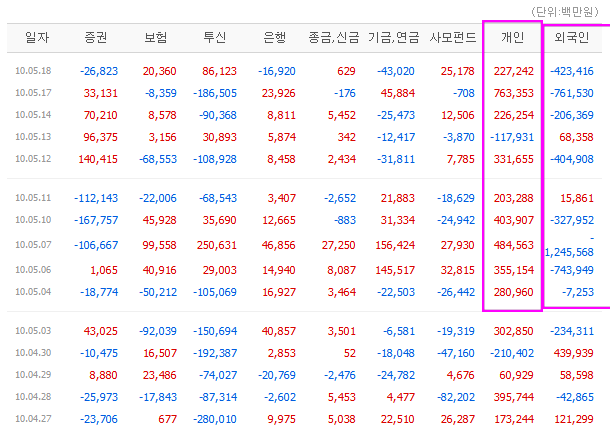Click date cell 10.05.13
Screen dimensions: 610x432
point(33,137)
